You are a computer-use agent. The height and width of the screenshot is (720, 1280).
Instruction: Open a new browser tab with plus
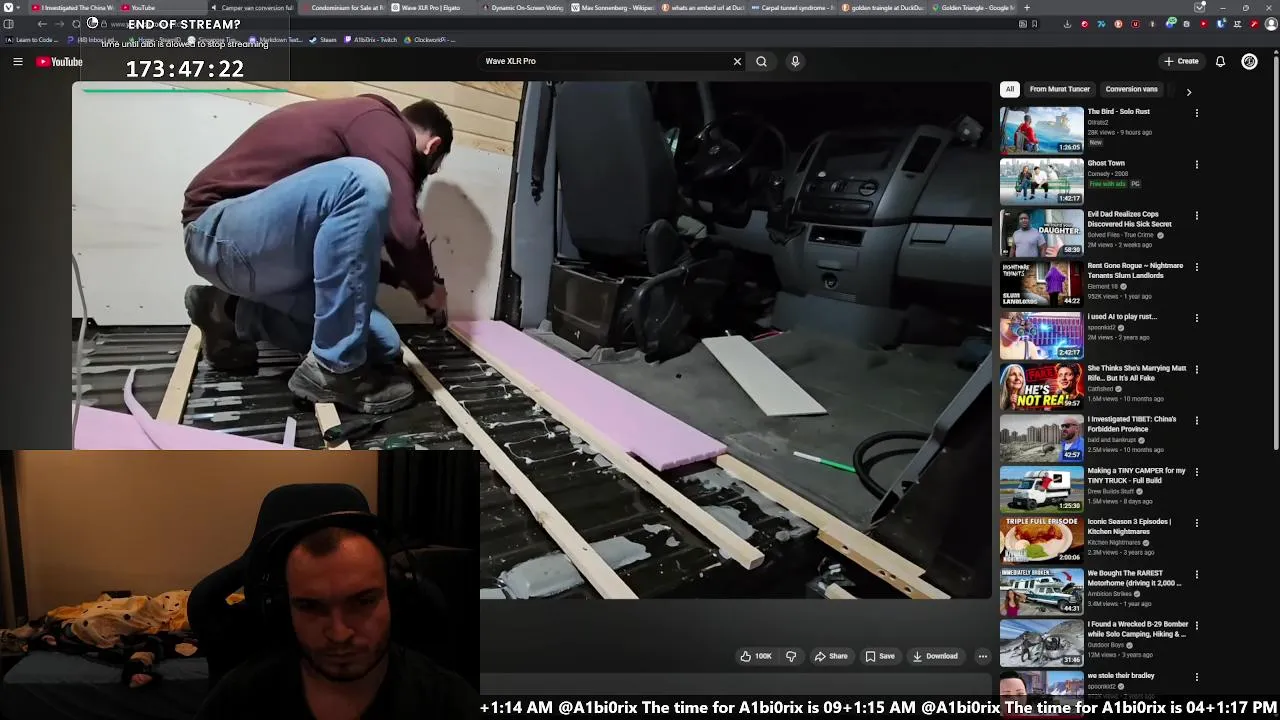click(1027, 8)
